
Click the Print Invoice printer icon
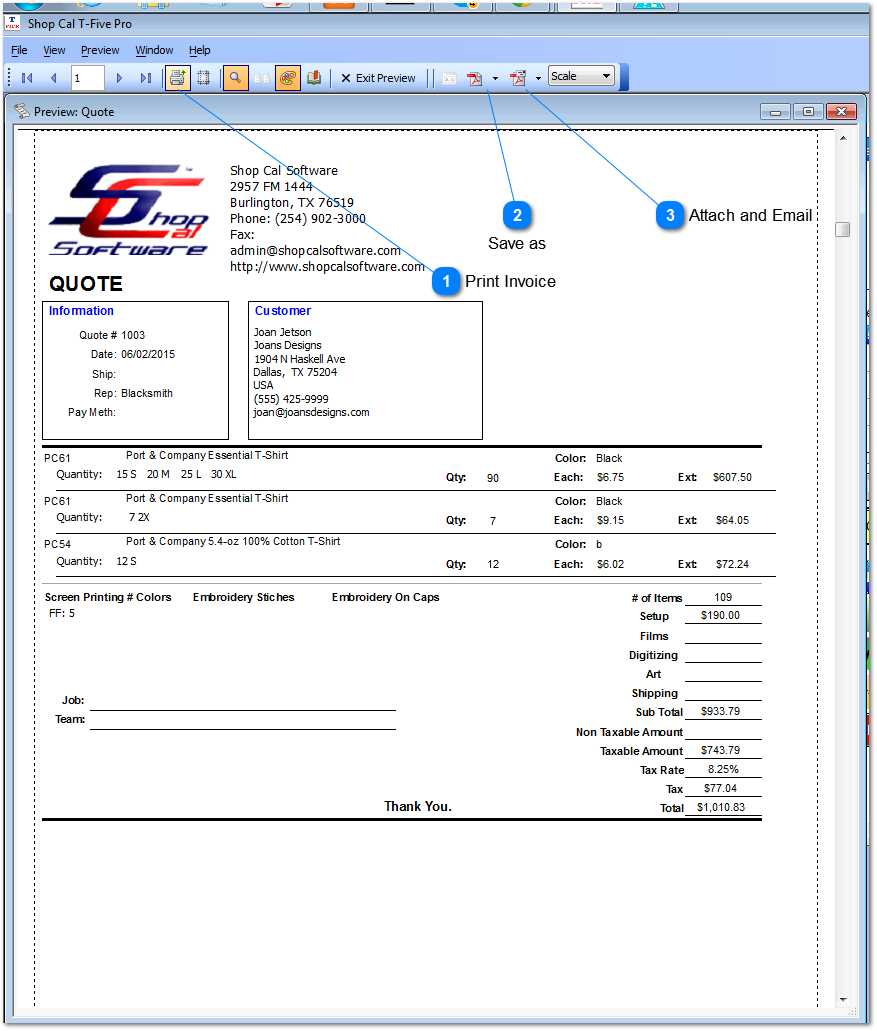pyautogui.click(x=178, y=78)
